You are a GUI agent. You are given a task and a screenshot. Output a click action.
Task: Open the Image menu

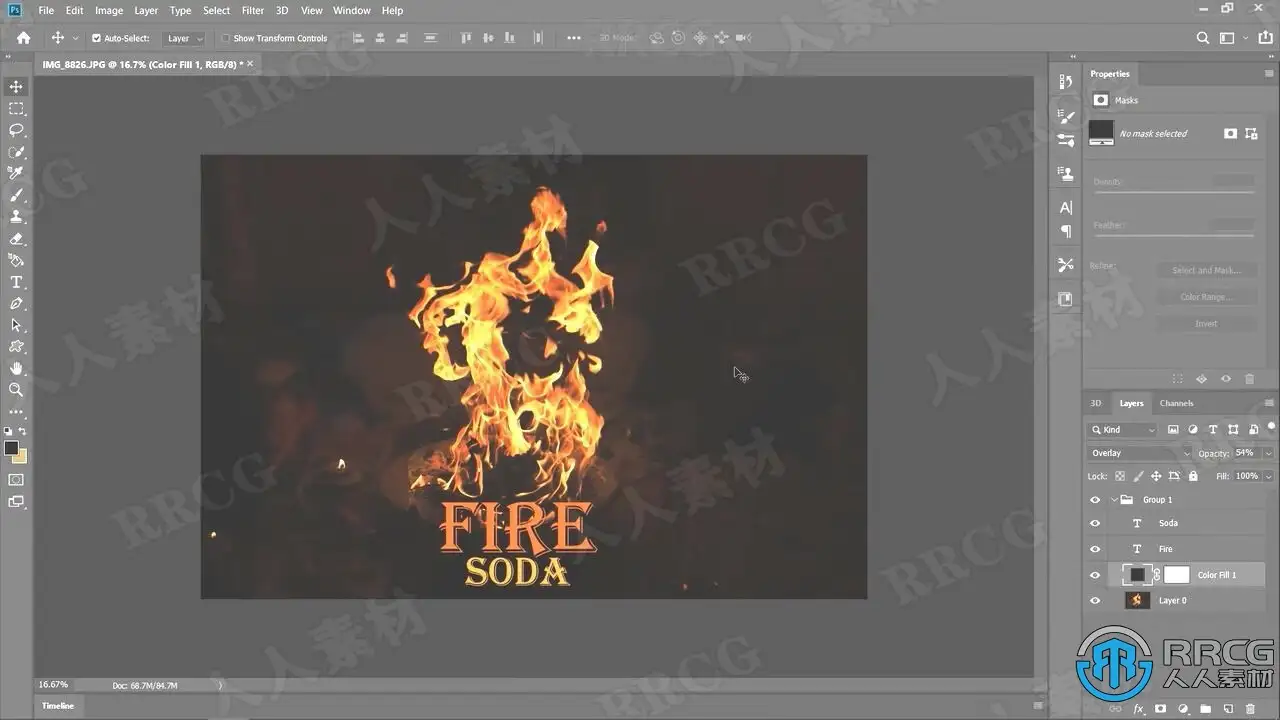[109, 10]
